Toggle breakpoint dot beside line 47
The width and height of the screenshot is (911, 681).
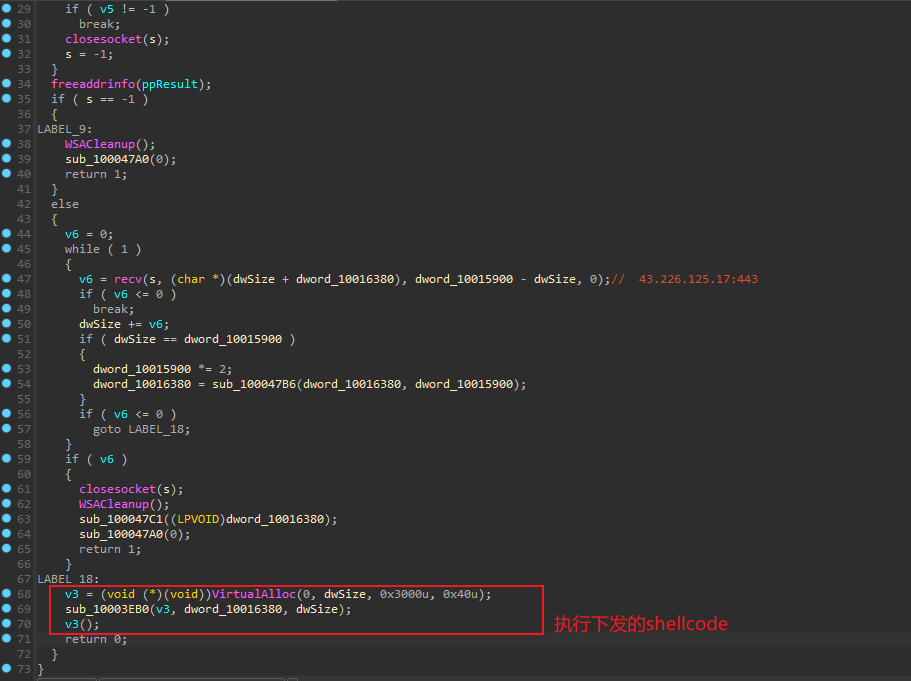coord(6,278)
